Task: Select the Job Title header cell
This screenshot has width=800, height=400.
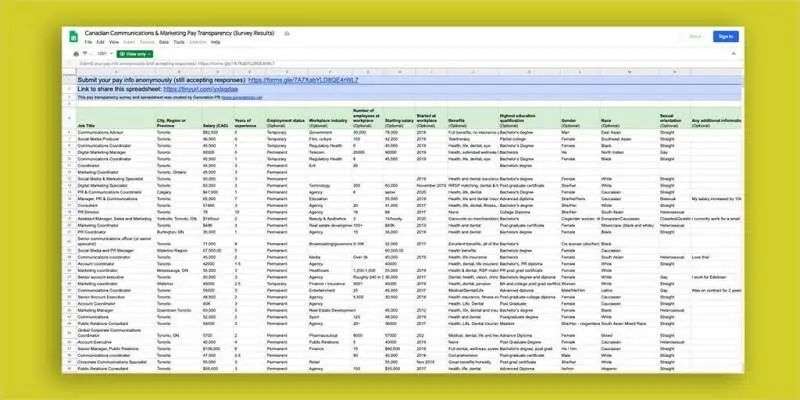Action: tap(116, 118)
